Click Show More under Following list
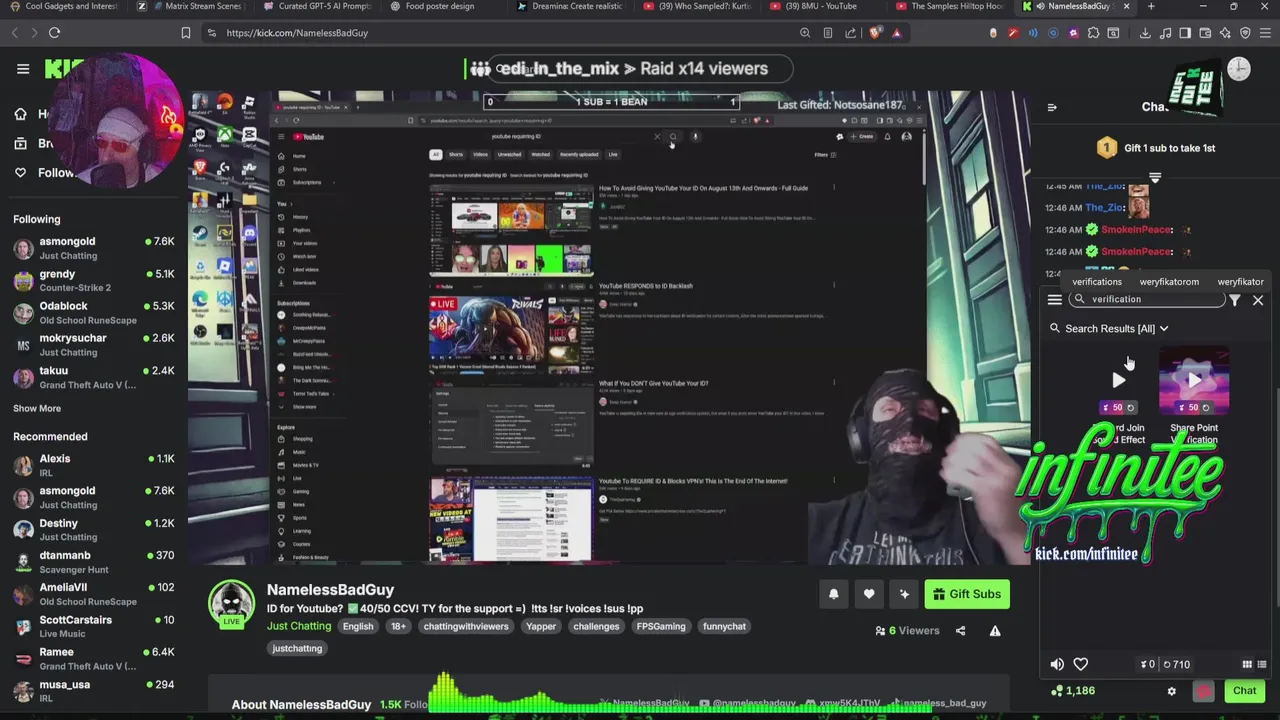The height and width of the screenshot is (720, 1280). [37, 408]
